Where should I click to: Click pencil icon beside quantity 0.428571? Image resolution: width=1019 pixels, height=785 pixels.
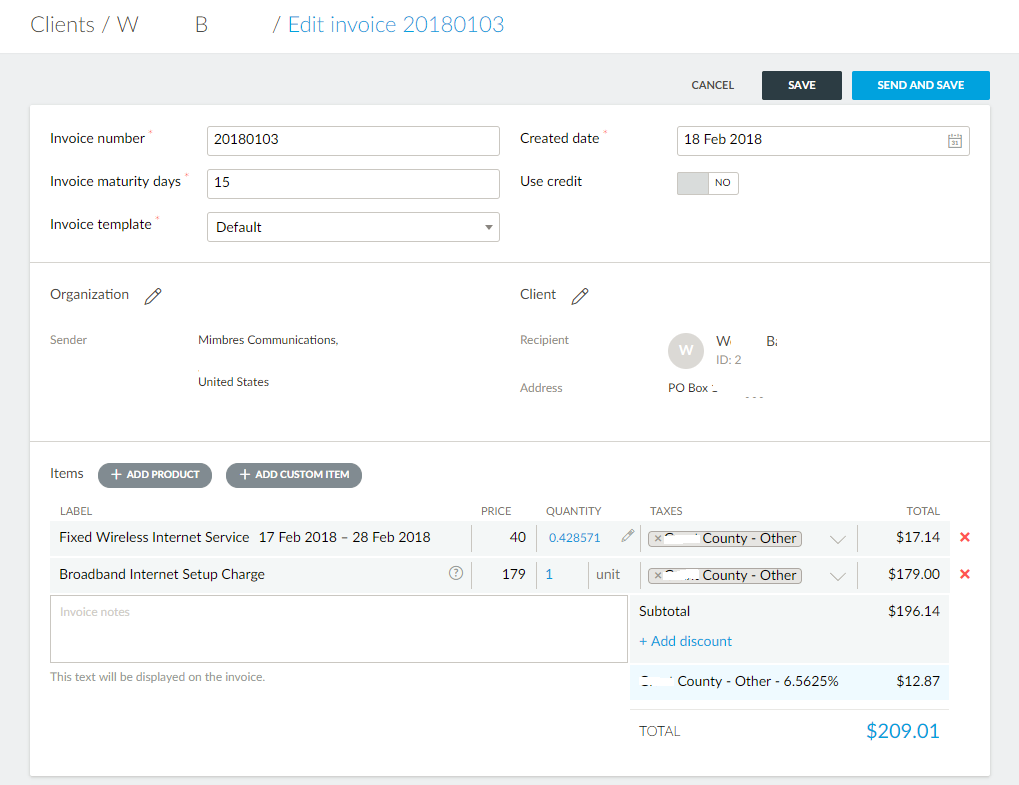tap(627, 537)
